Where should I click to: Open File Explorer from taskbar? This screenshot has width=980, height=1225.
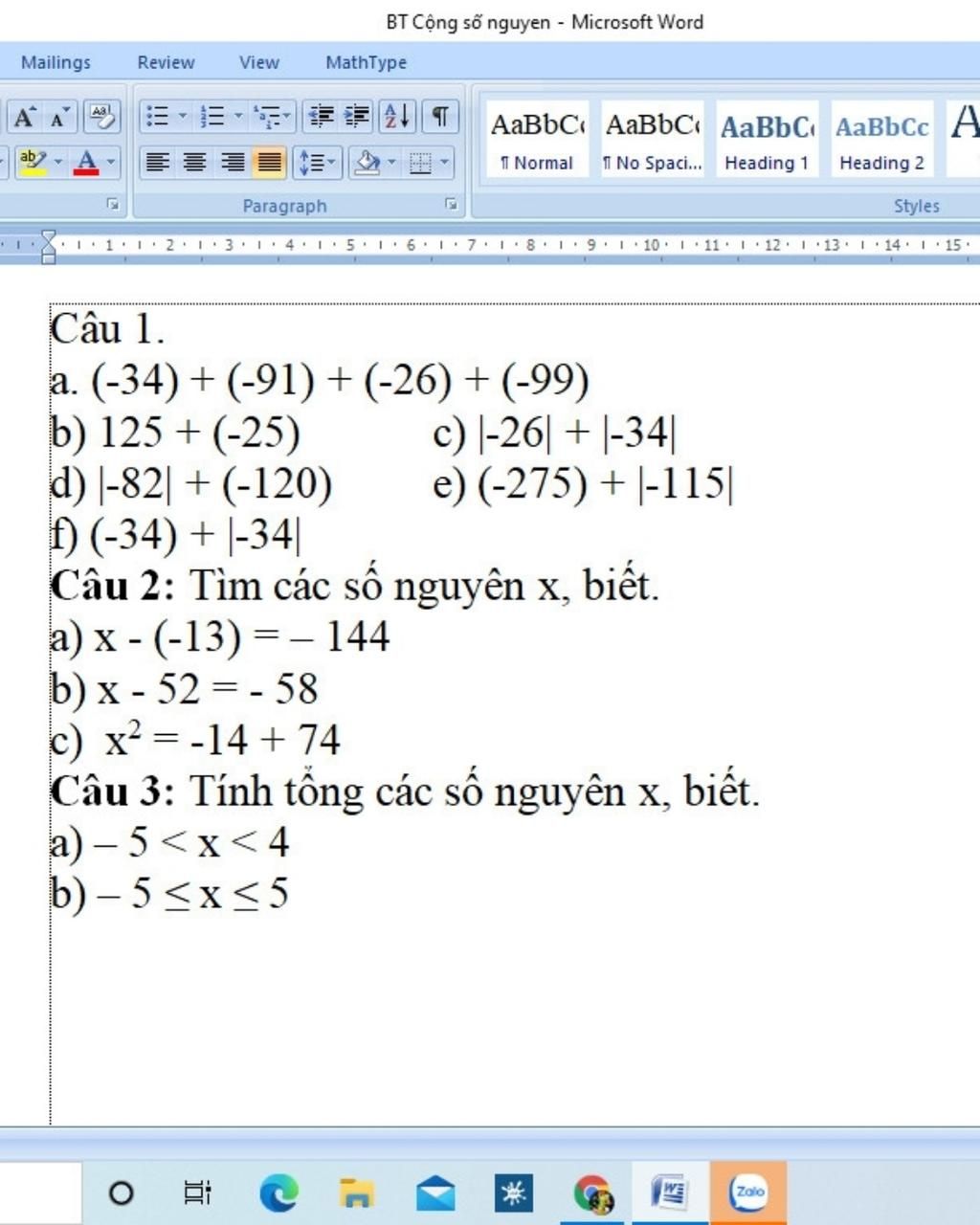tap(357, 1192)
